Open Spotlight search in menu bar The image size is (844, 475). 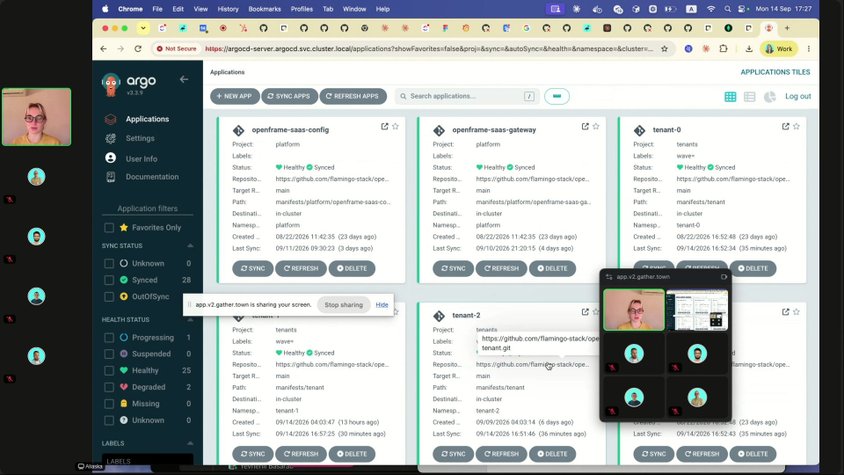[728, 9]
